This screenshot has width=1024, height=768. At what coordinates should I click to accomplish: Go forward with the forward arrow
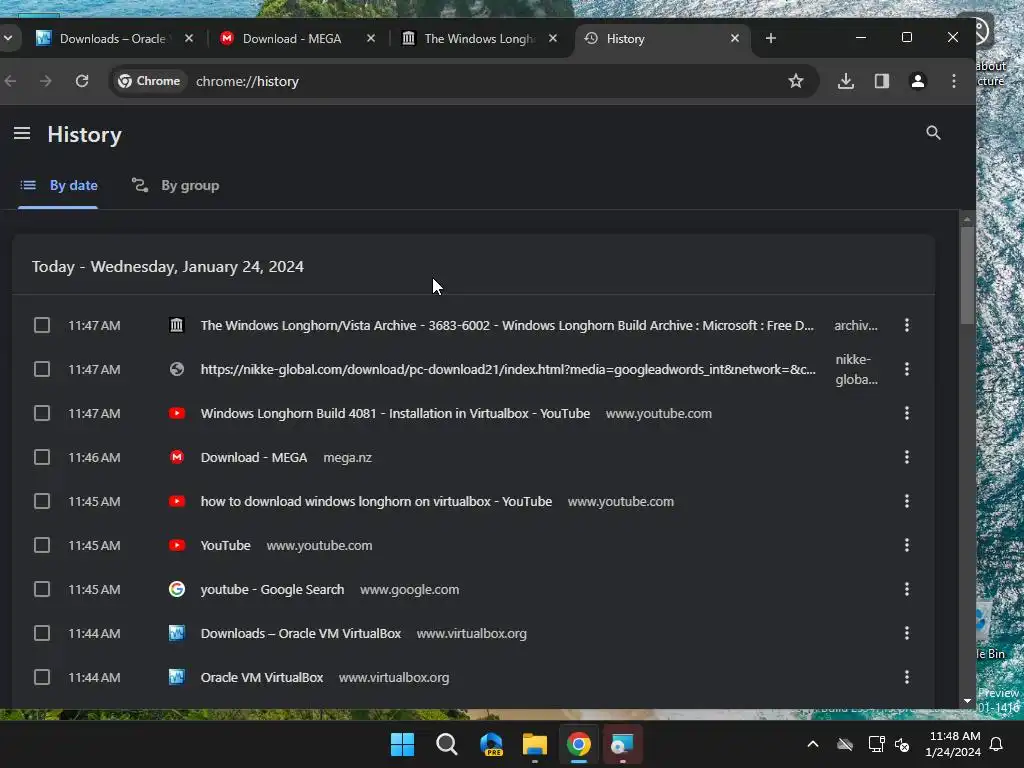46,81
